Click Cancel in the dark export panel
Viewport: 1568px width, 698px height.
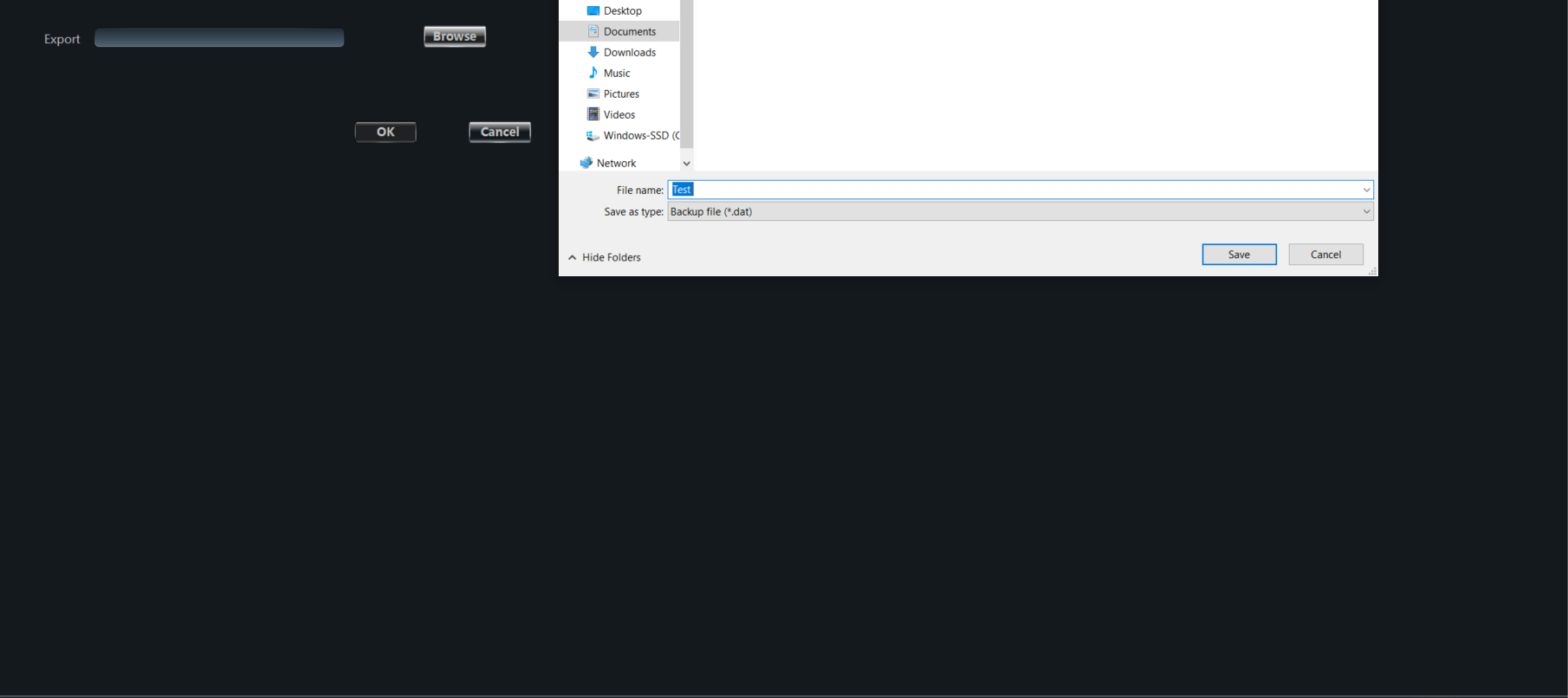tap(500, 132)
